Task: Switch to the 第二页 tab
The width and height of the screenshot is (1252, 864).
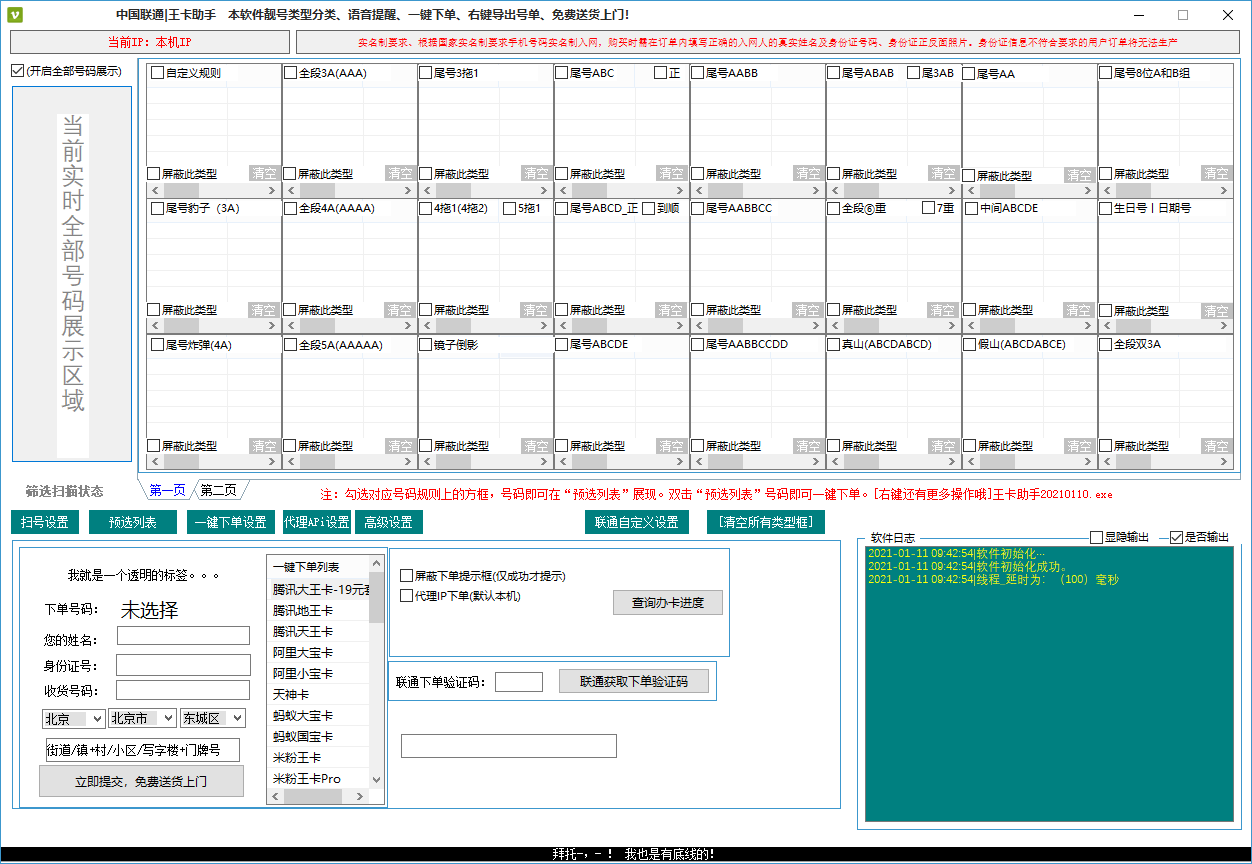Action: (x=218, y=490)
